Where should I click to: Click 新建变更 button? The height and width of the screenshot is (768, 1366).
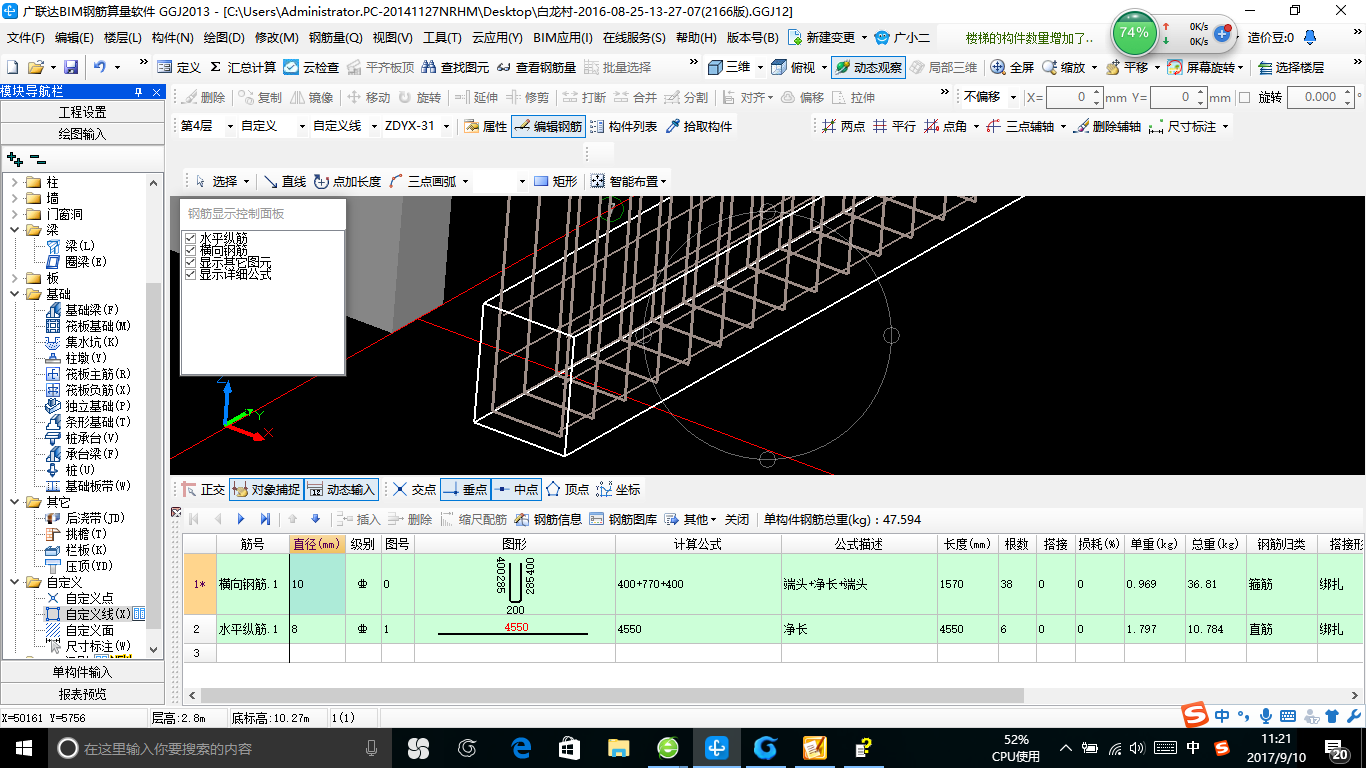(822, 38)
